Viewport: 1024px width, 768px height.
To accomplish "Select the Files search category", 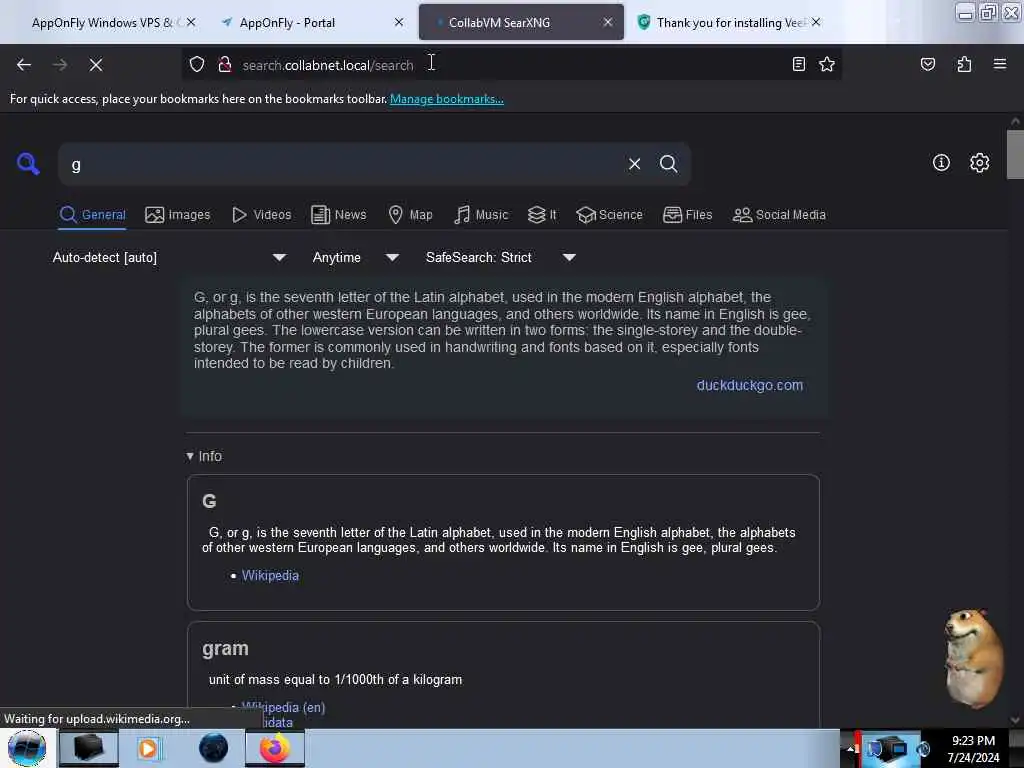I will [x=687, y=215].
